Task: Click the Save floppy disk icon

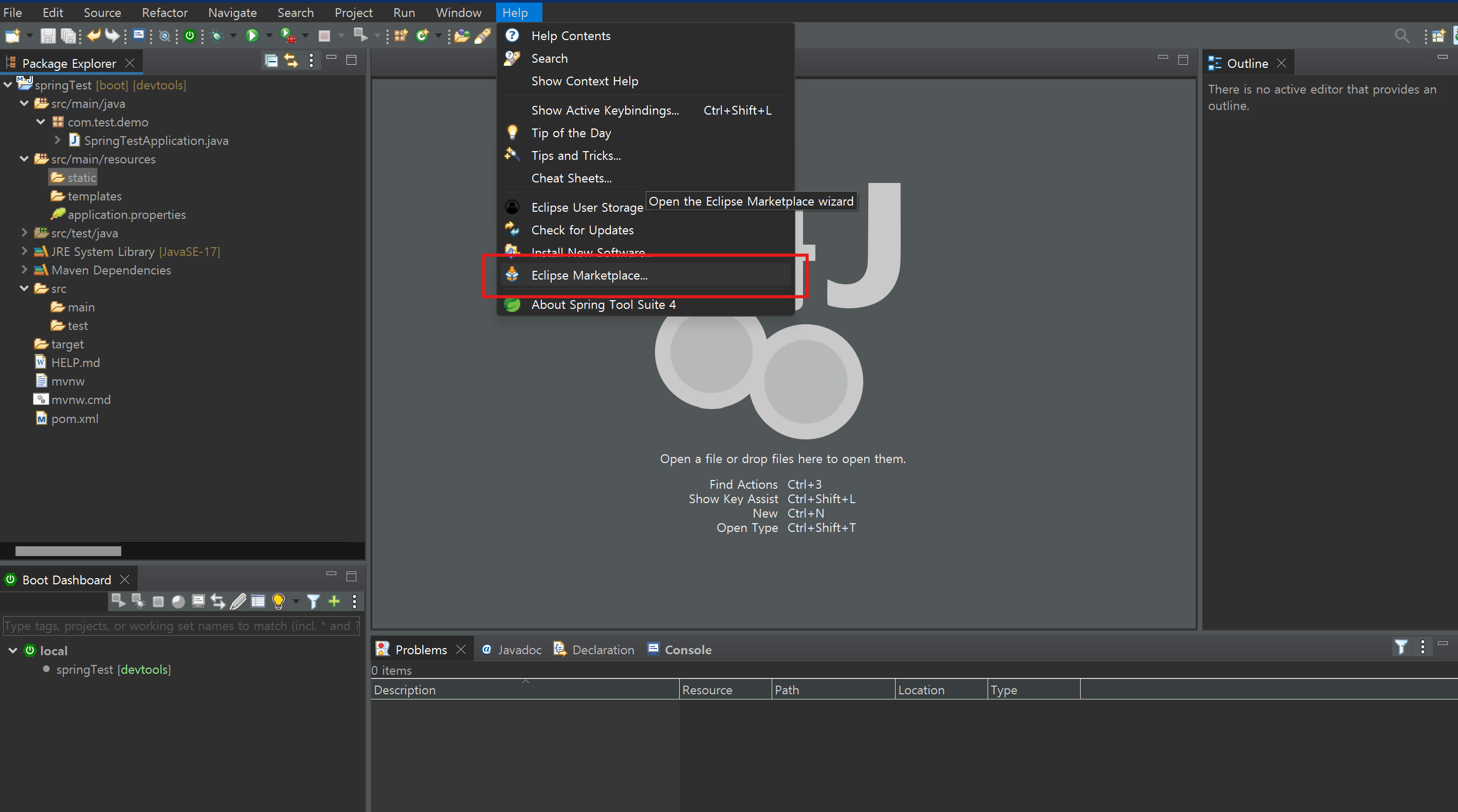Action: [48, 35]
